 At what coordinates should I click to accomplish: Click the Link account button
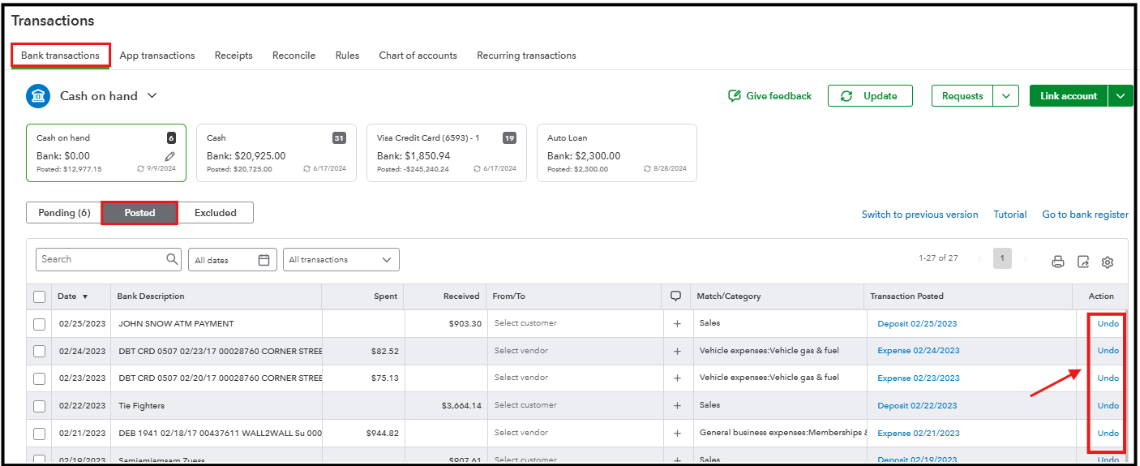tap(1069, 96)
